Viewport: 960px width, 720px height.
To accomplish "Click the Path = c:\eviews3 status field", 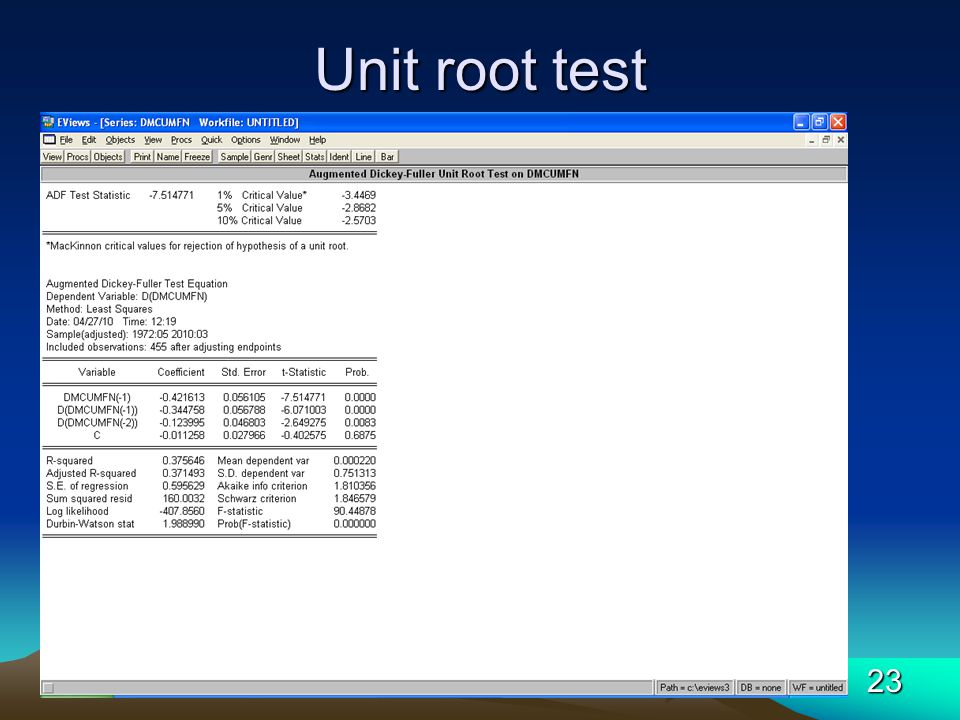I will pos(695,688).
